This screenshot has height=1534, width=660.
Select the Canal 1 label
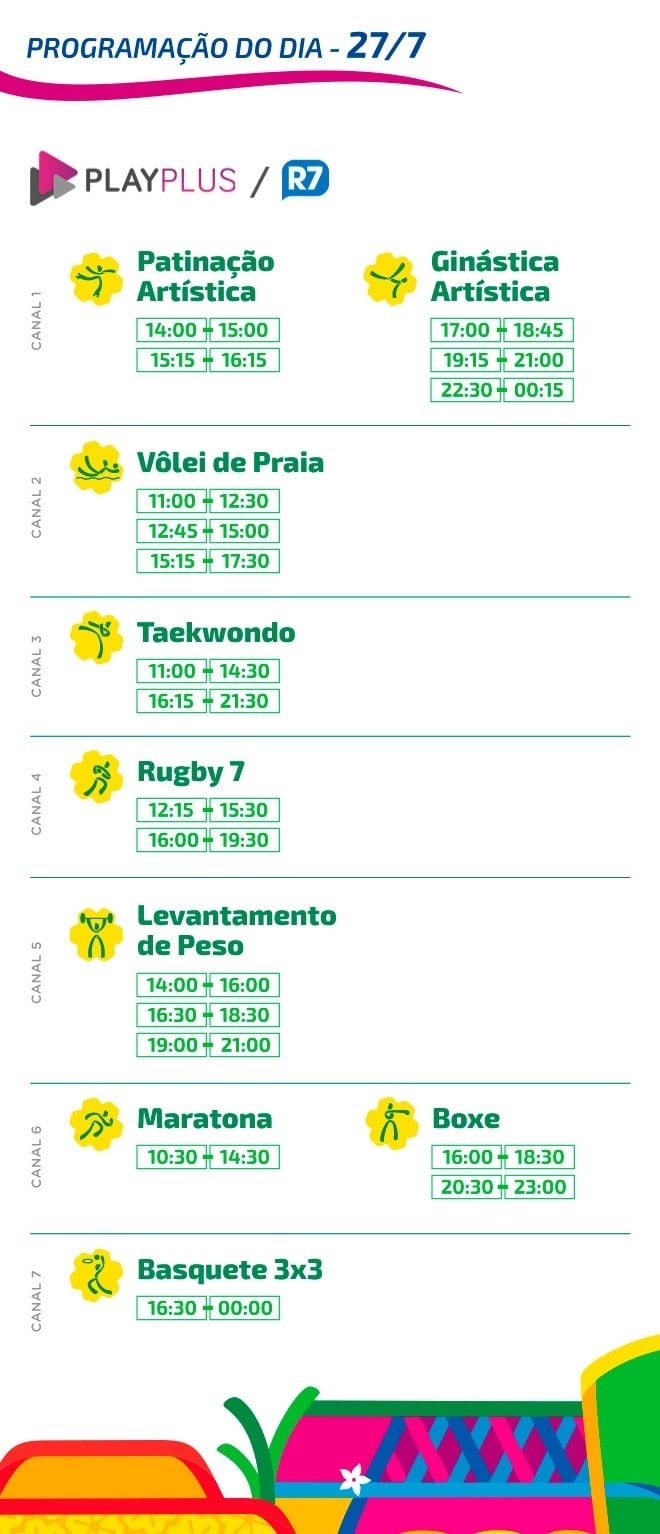37,320
